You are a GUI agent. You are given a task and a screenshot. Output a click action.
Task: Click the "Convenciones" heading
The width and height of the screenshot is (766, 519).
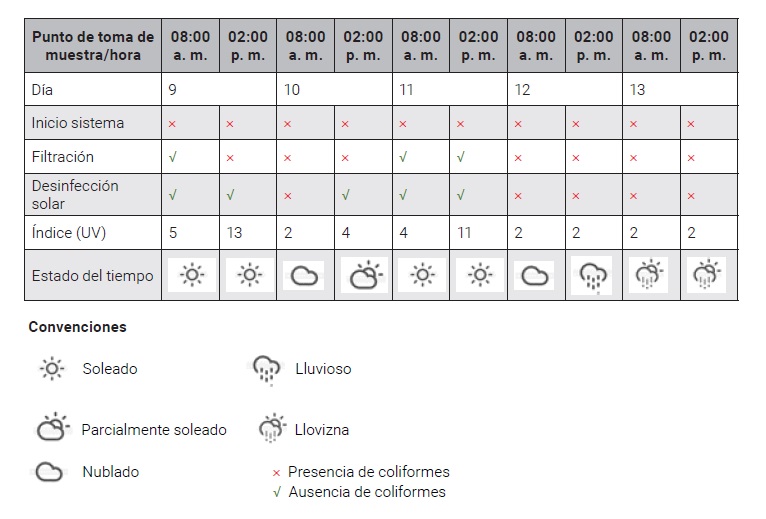tap(77, 327)
